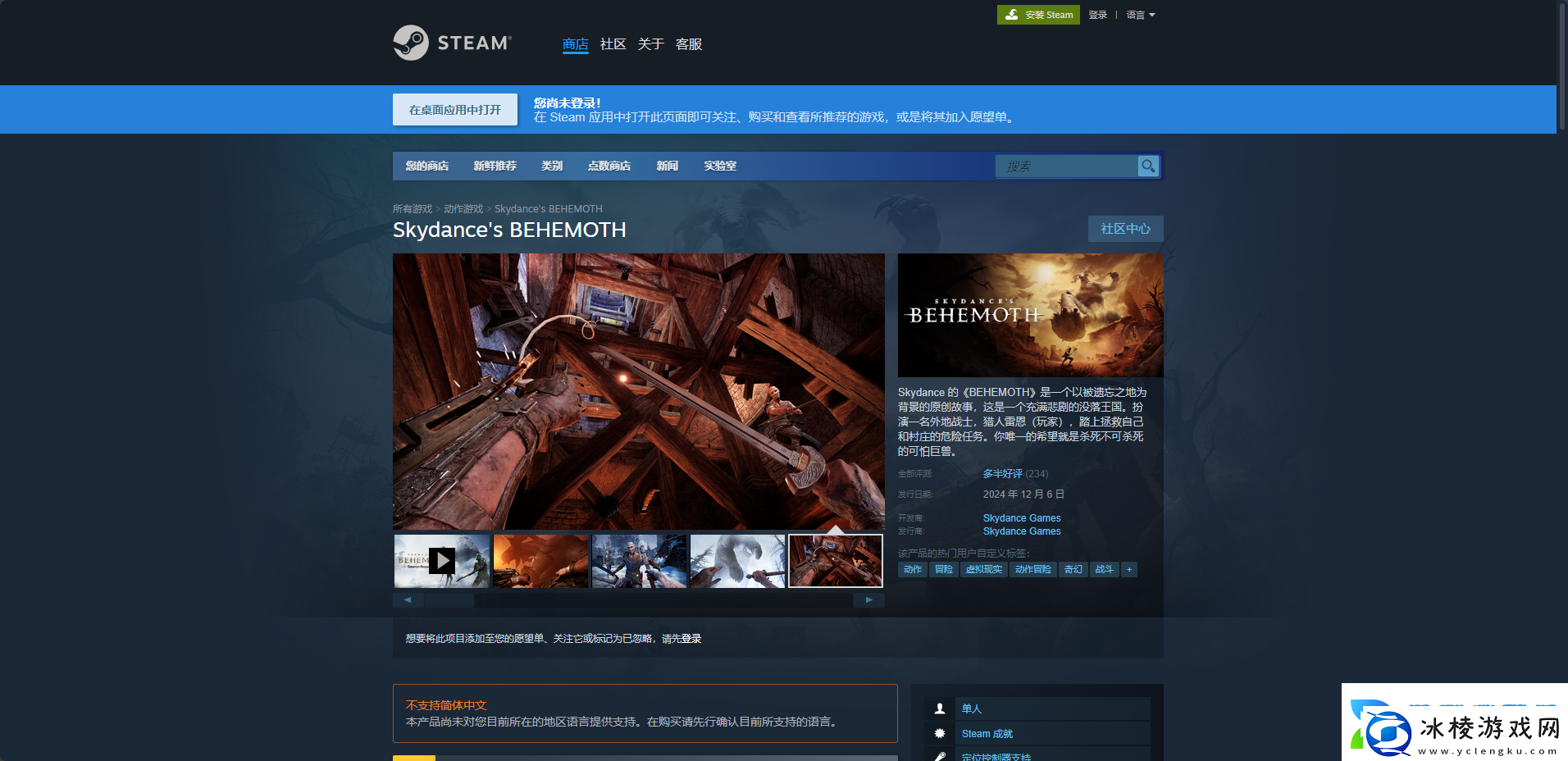Open the 社区中心 community hub
Viewport: 1568px width, 761px height.
click(x=1125, y=229)
